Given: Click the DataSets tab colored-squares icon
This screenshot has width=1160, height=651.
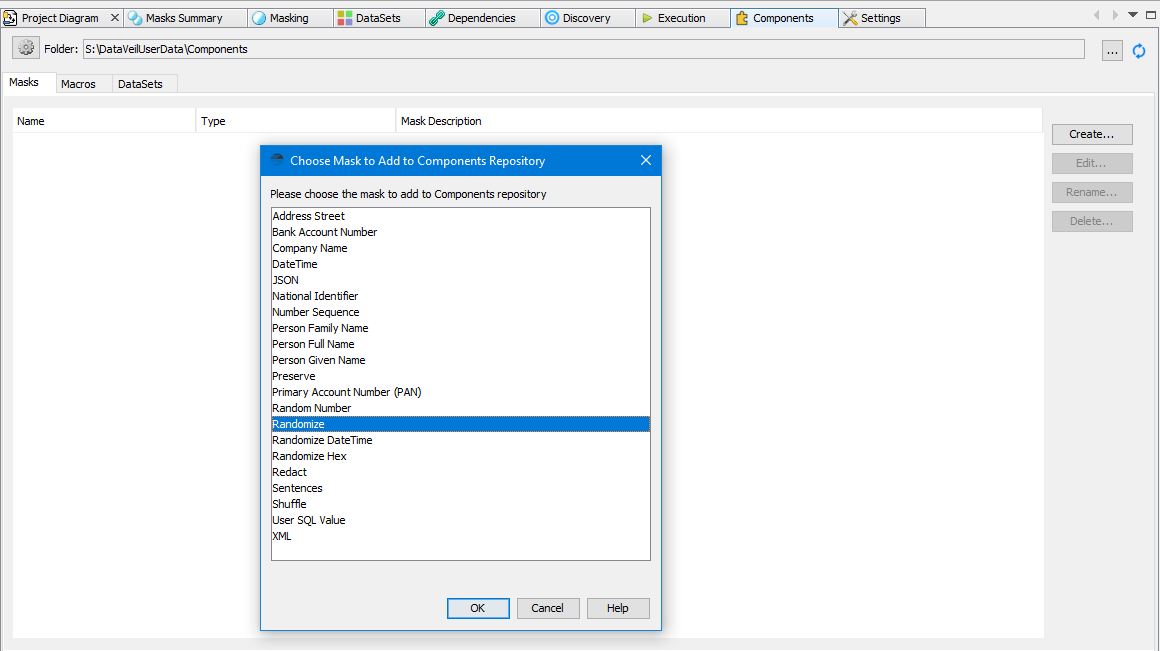Looking at the screenshot, I should [x=345, y=18].
